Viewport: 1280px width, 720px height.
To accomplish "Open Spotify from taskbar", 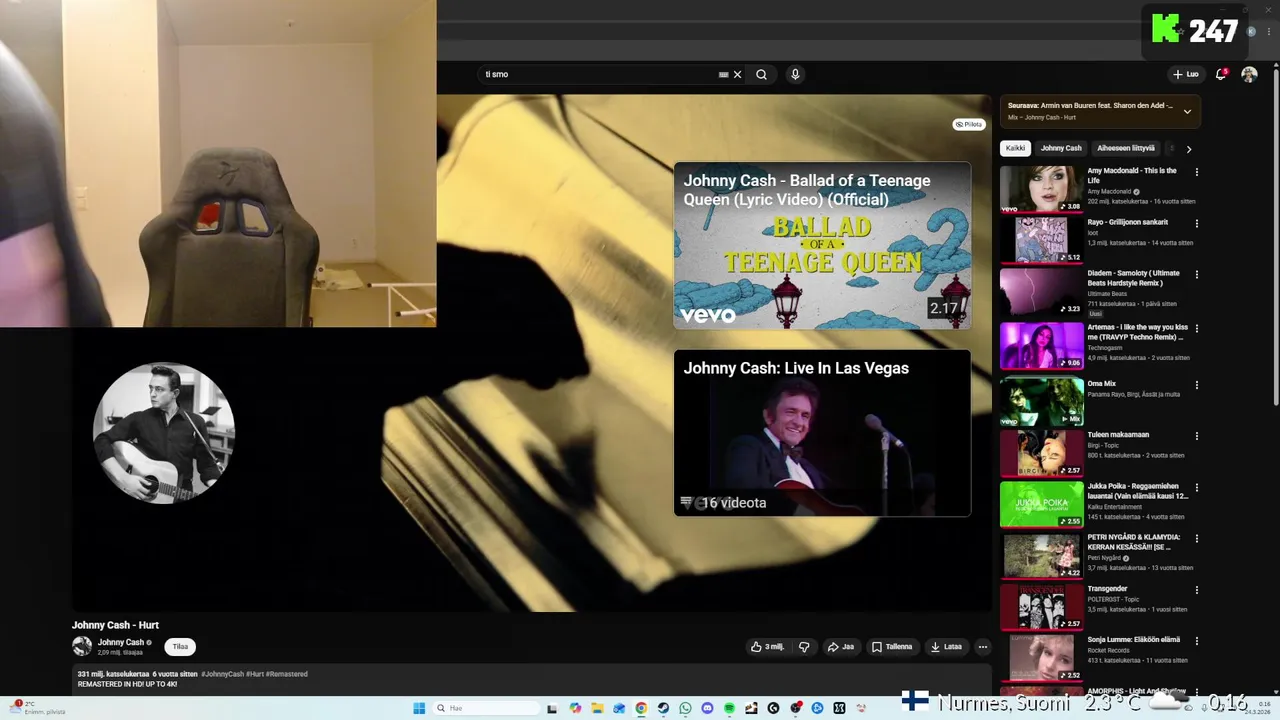I will click(729, 708).
